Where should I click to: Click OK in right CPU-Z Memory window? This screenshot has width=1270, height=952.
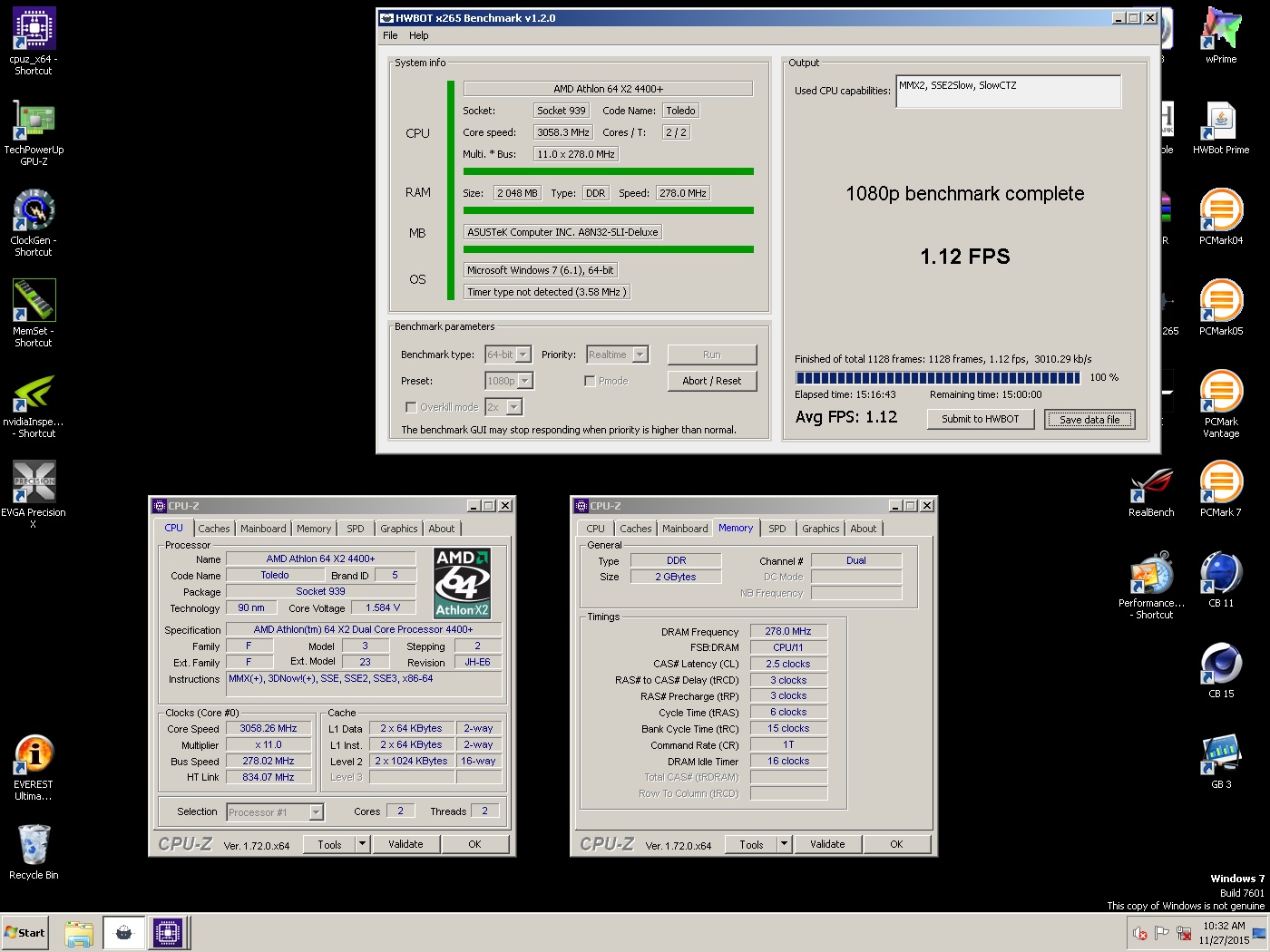(x=896, y=844)
